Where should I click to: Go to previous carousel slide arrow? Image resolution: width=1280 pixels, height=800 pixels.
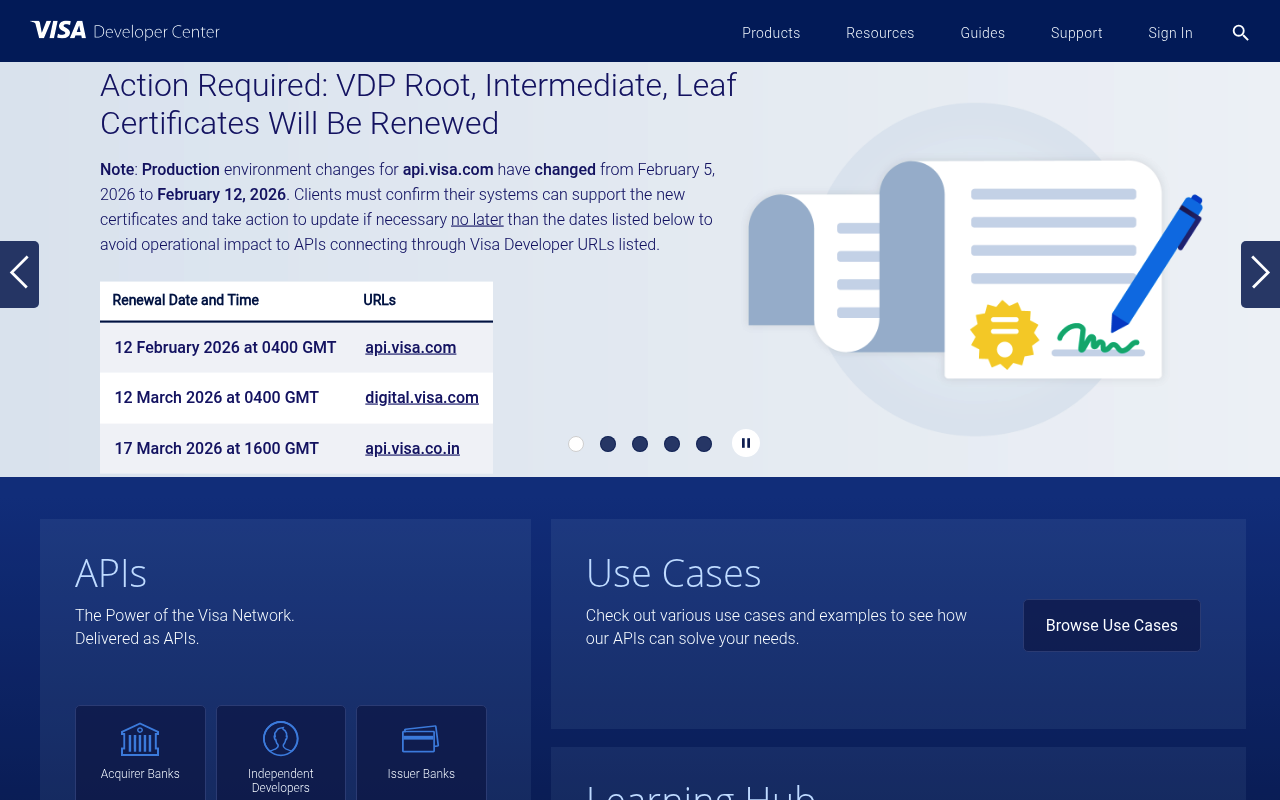pos(19,274)
